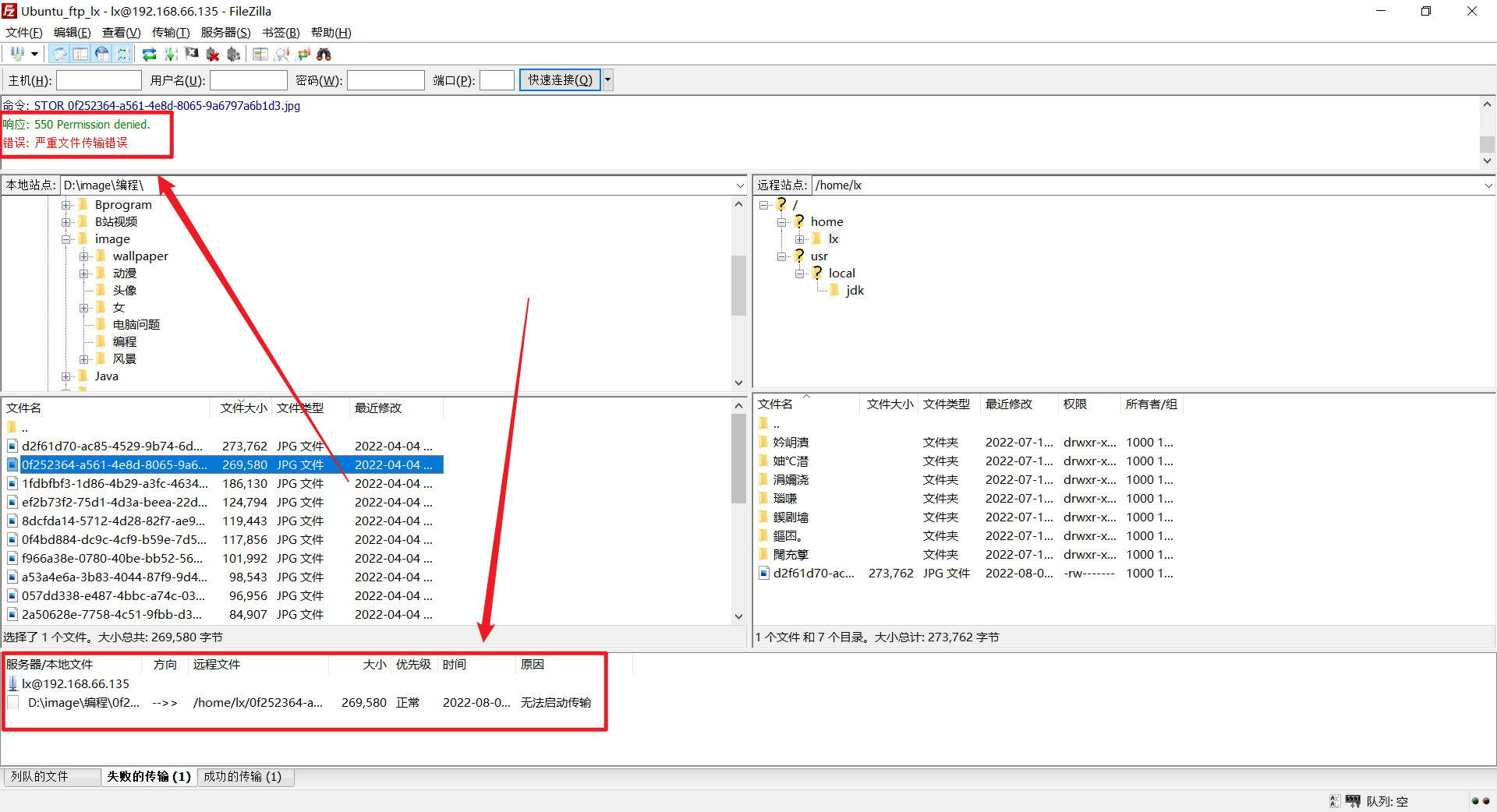Toggle message log display
1497x812 pixels.
click(x=59, y=54)
